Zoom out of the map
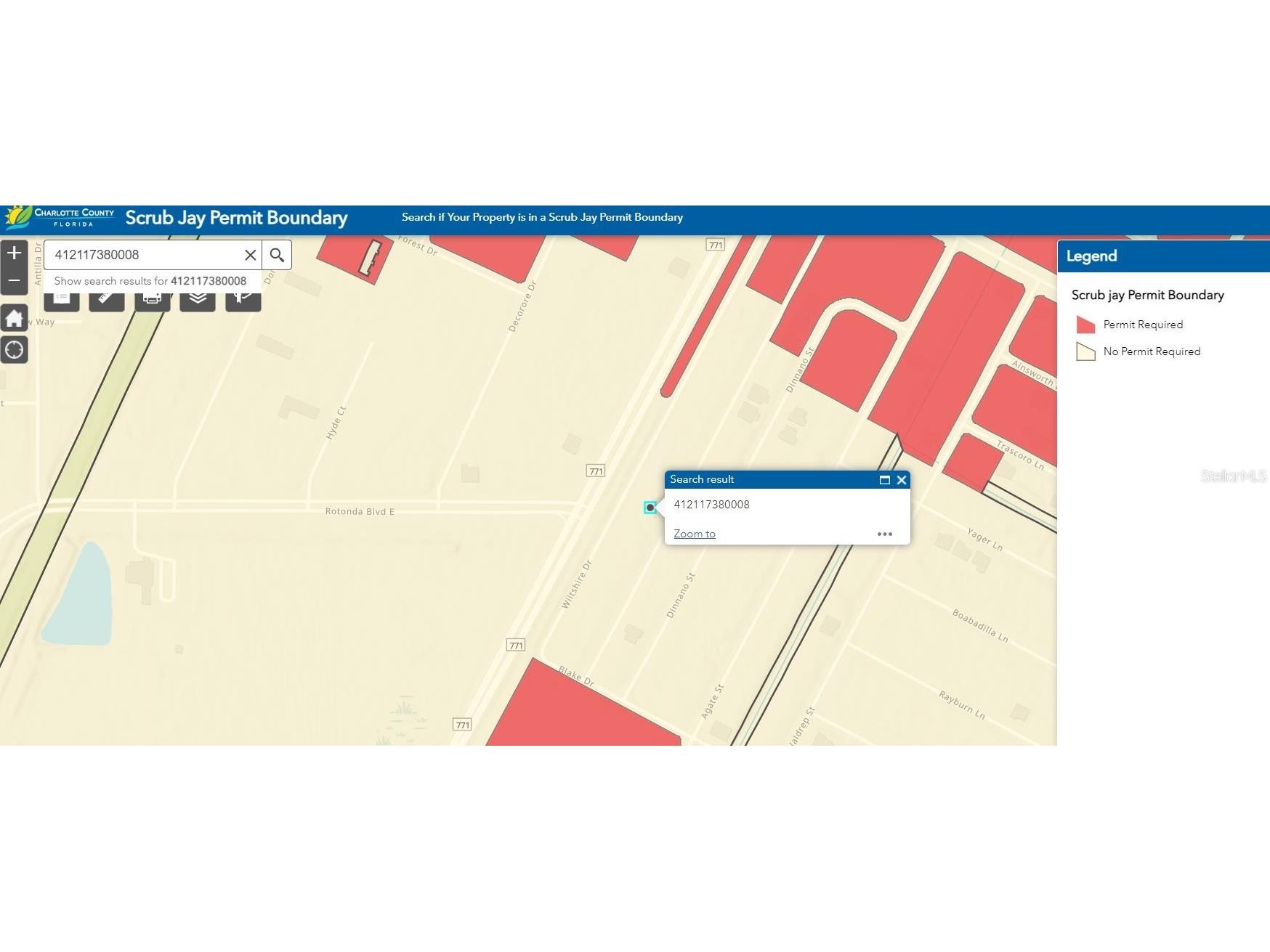The width and height of the screenshot is (1270, 952). [x=14, y=281]
